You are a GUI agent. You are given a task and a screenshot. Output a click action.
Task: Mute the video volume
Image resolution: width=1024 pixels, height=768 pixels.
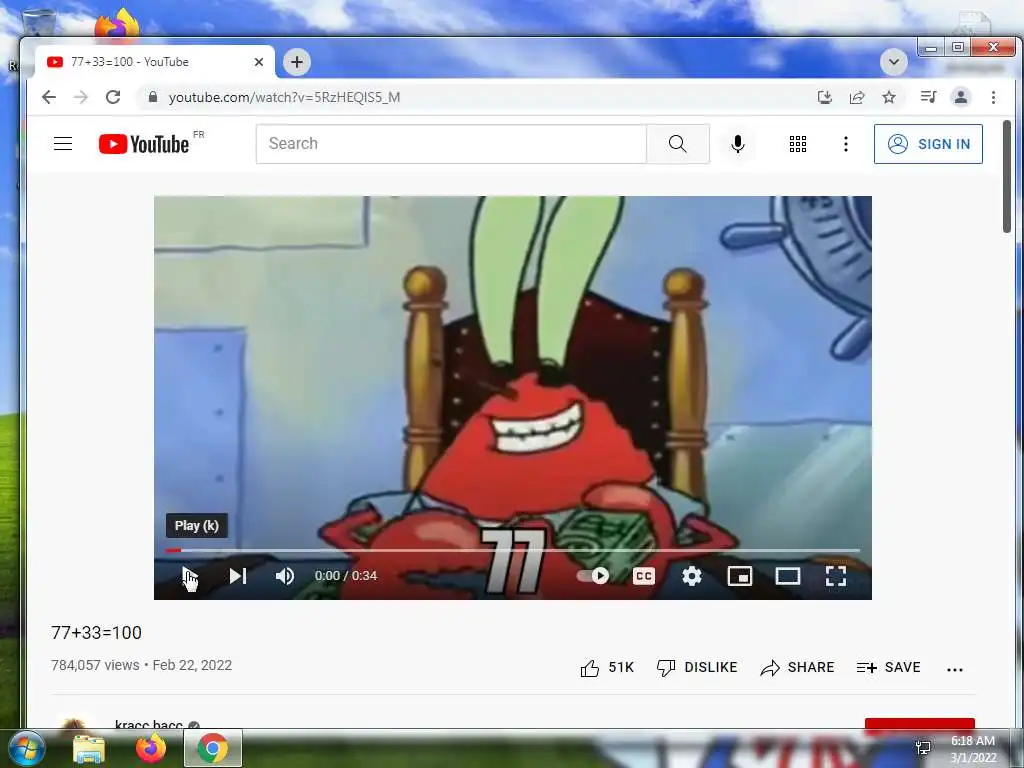(x=285, y=576)
